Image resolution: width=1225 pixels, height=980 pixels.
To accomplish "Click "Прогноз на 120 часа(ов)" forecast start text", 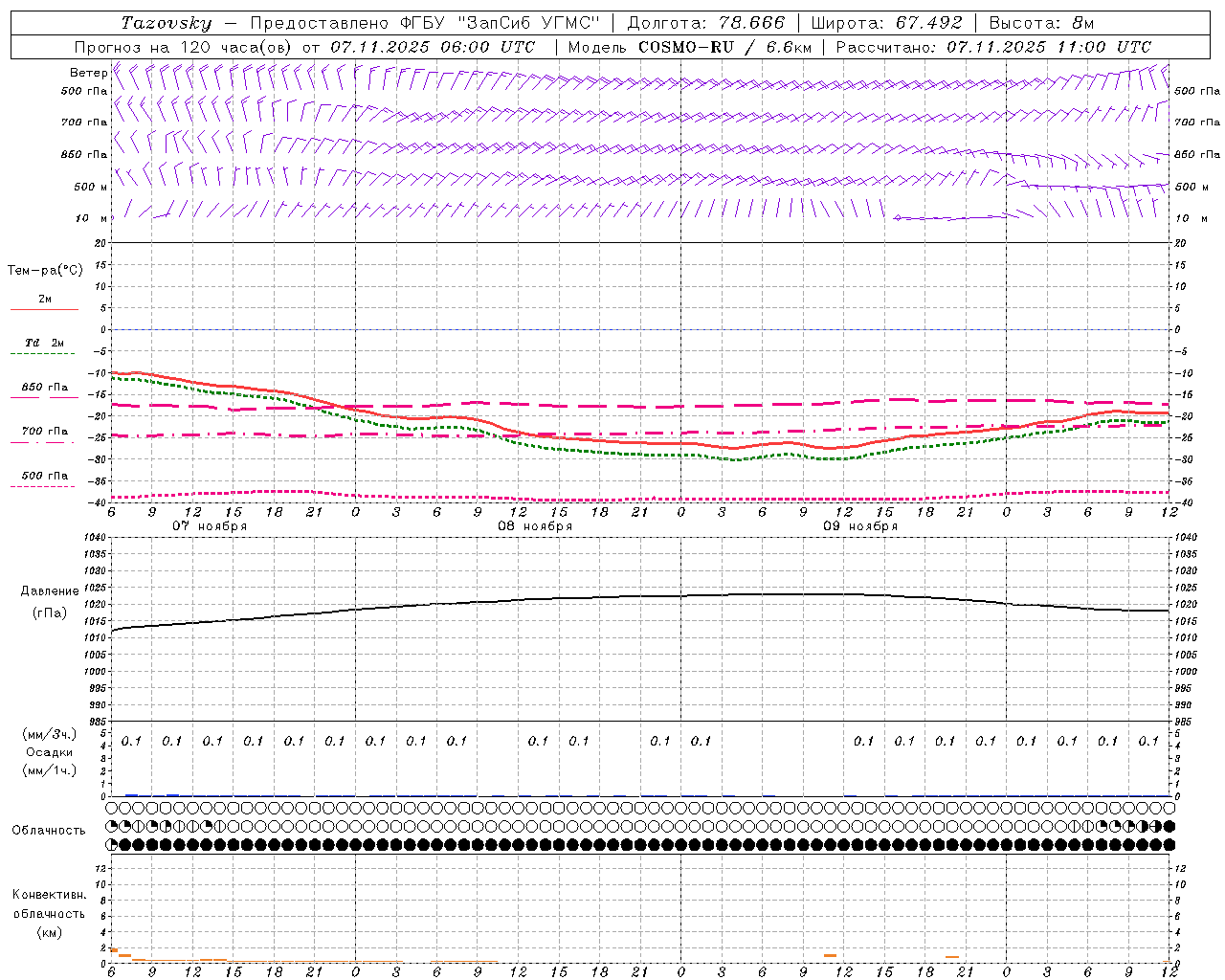I will [x=184, y=47].
